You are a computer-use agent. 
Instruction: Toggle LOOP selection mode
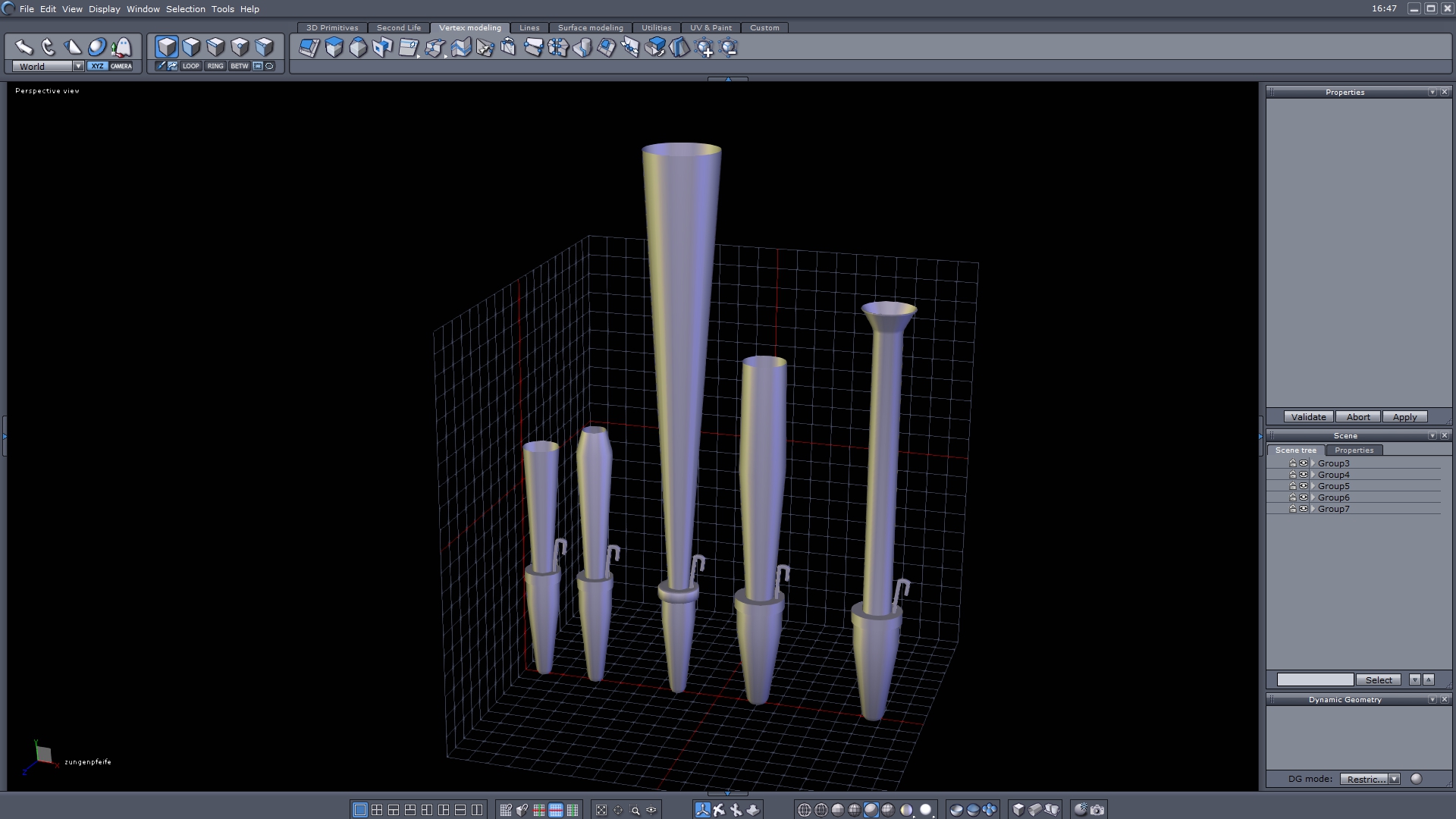pyautogui.click(x=190, y=66)
